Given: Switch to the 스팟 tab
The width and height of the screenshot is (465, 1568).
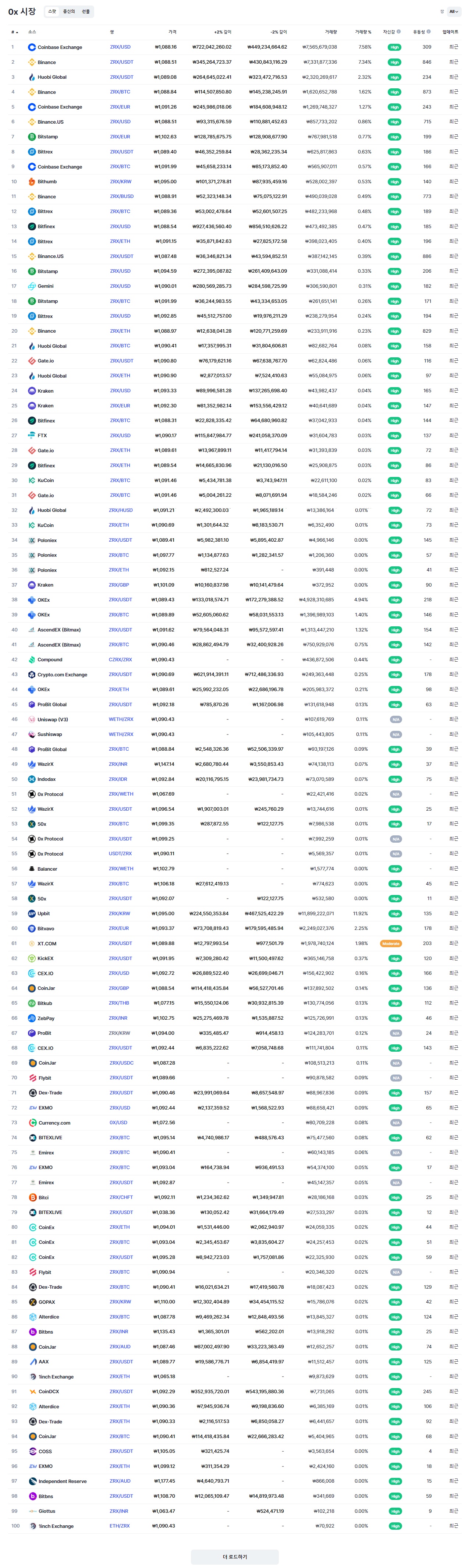Looking at the screenshot, I should point(52,11).
